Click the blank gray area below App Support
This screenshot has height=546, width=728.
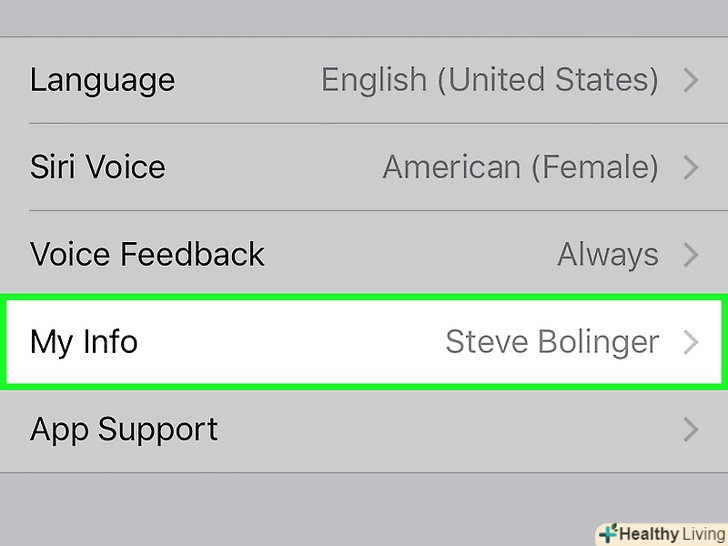300,505
